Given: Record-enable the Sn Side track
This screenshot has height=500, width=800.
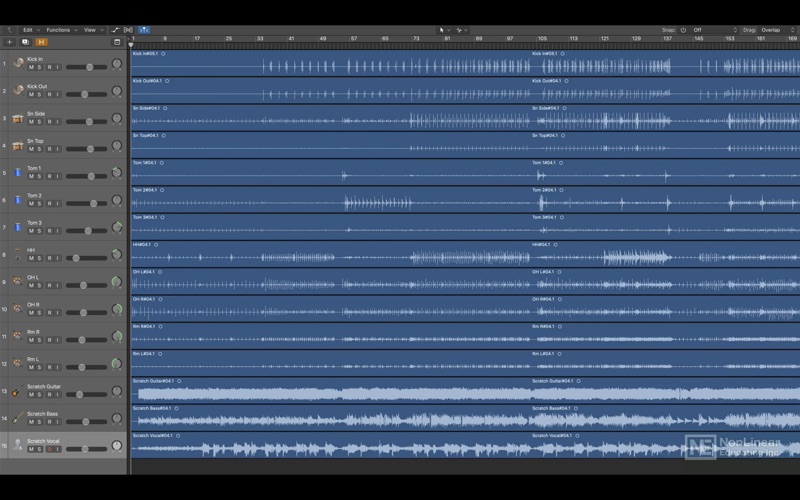Looking at the screenshot, I should 49,122.
